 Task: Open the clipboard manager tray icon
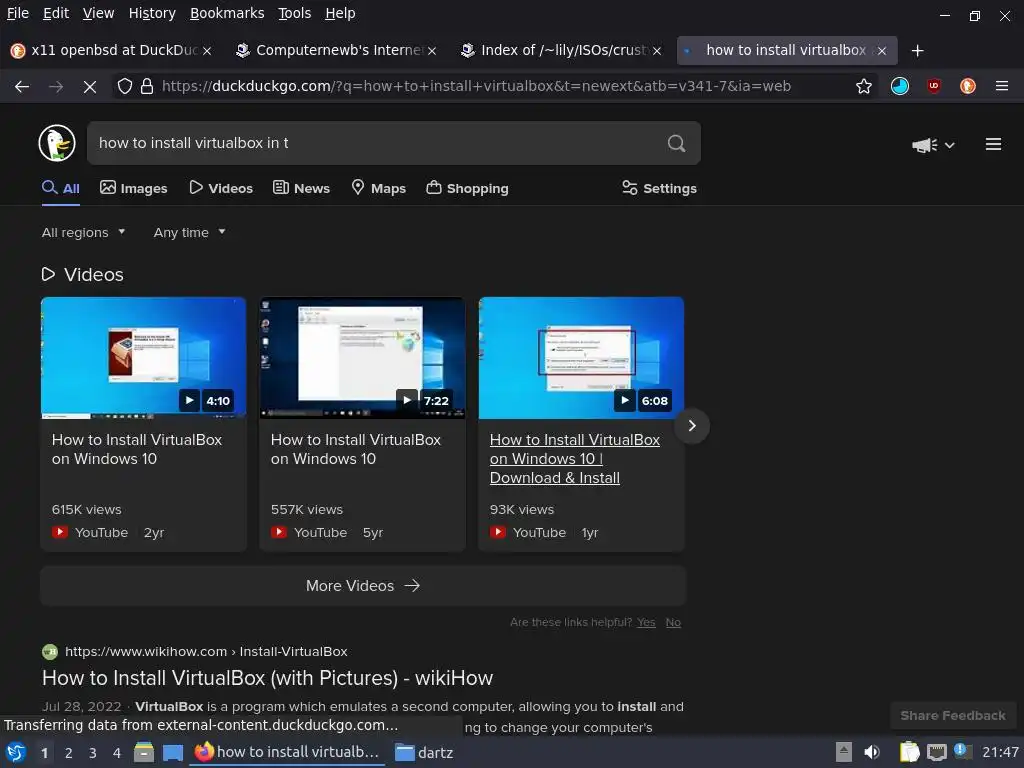(909, 752)
